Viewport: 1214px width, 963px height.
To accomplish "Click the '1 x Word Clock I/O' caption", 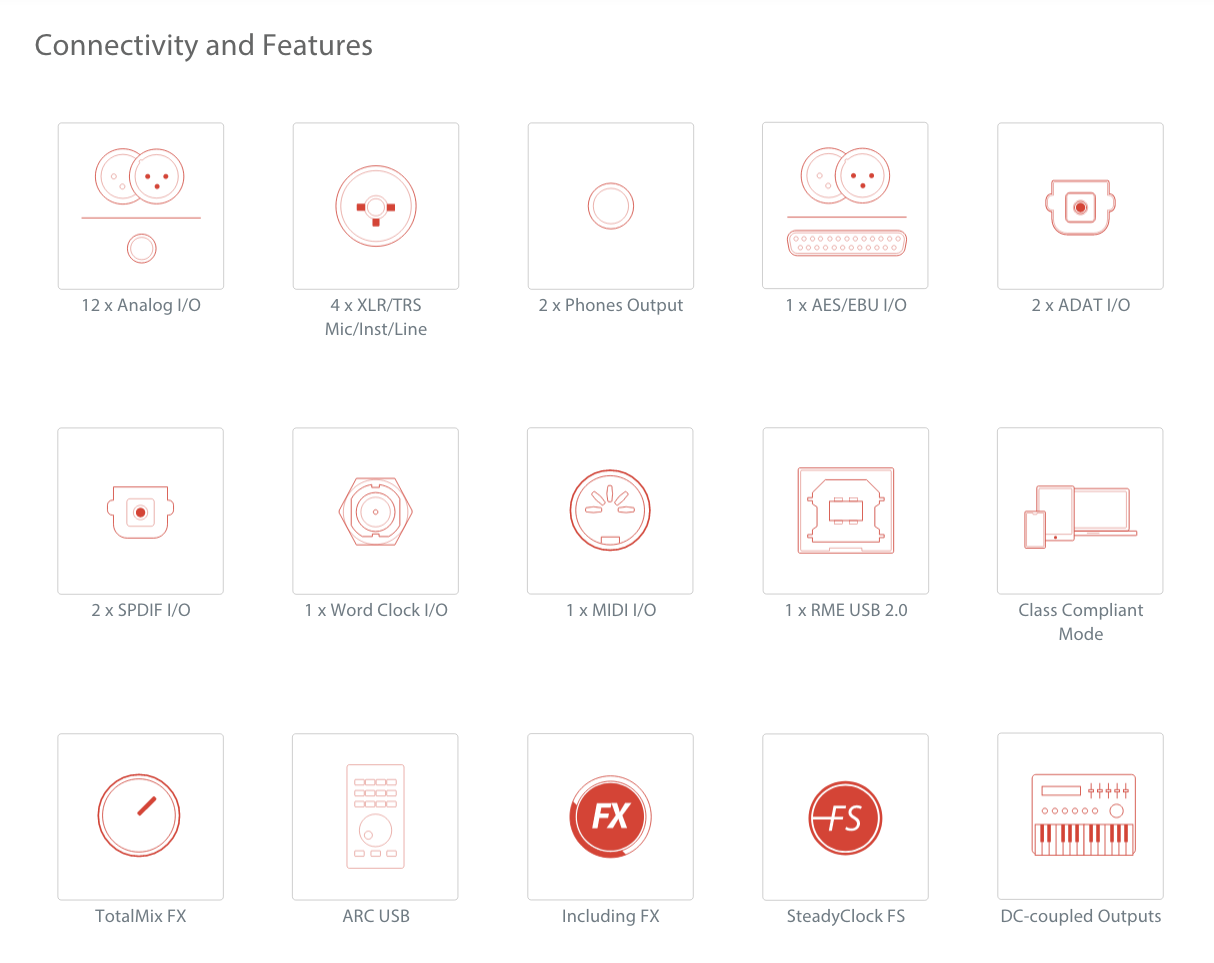I will pos(376,610).
